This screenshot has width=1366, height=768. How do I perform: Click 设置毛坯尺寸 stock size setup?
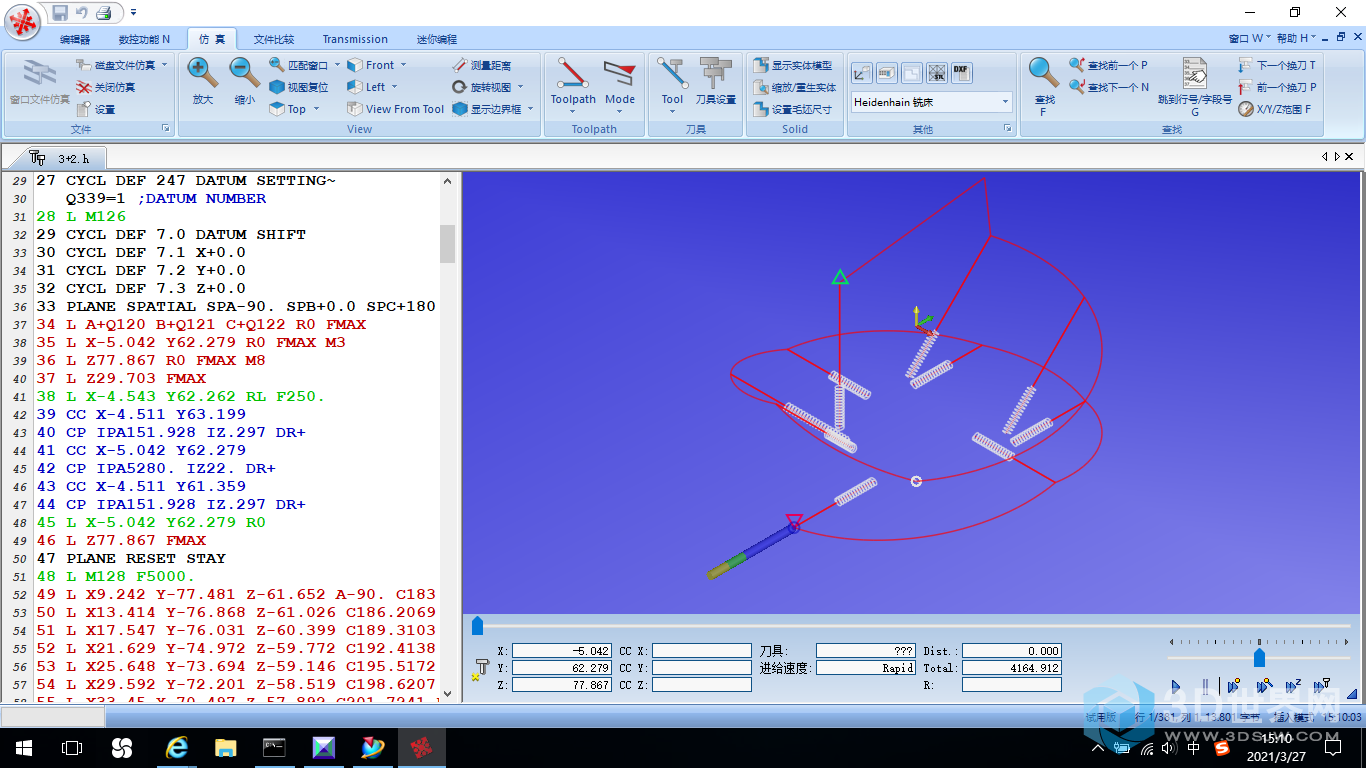(x=793, y=109)
